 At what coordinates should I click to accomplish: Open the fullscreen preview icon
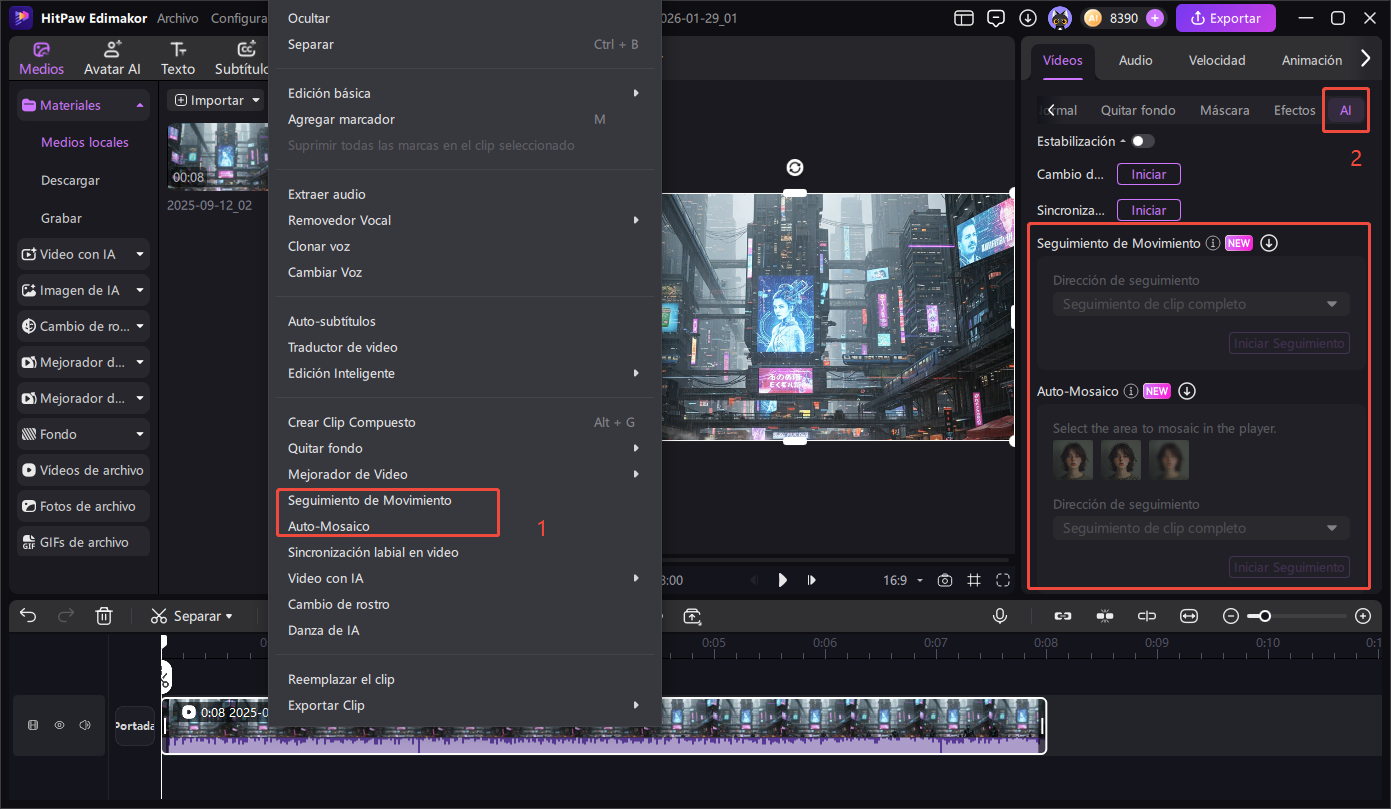coord(1003,580)
